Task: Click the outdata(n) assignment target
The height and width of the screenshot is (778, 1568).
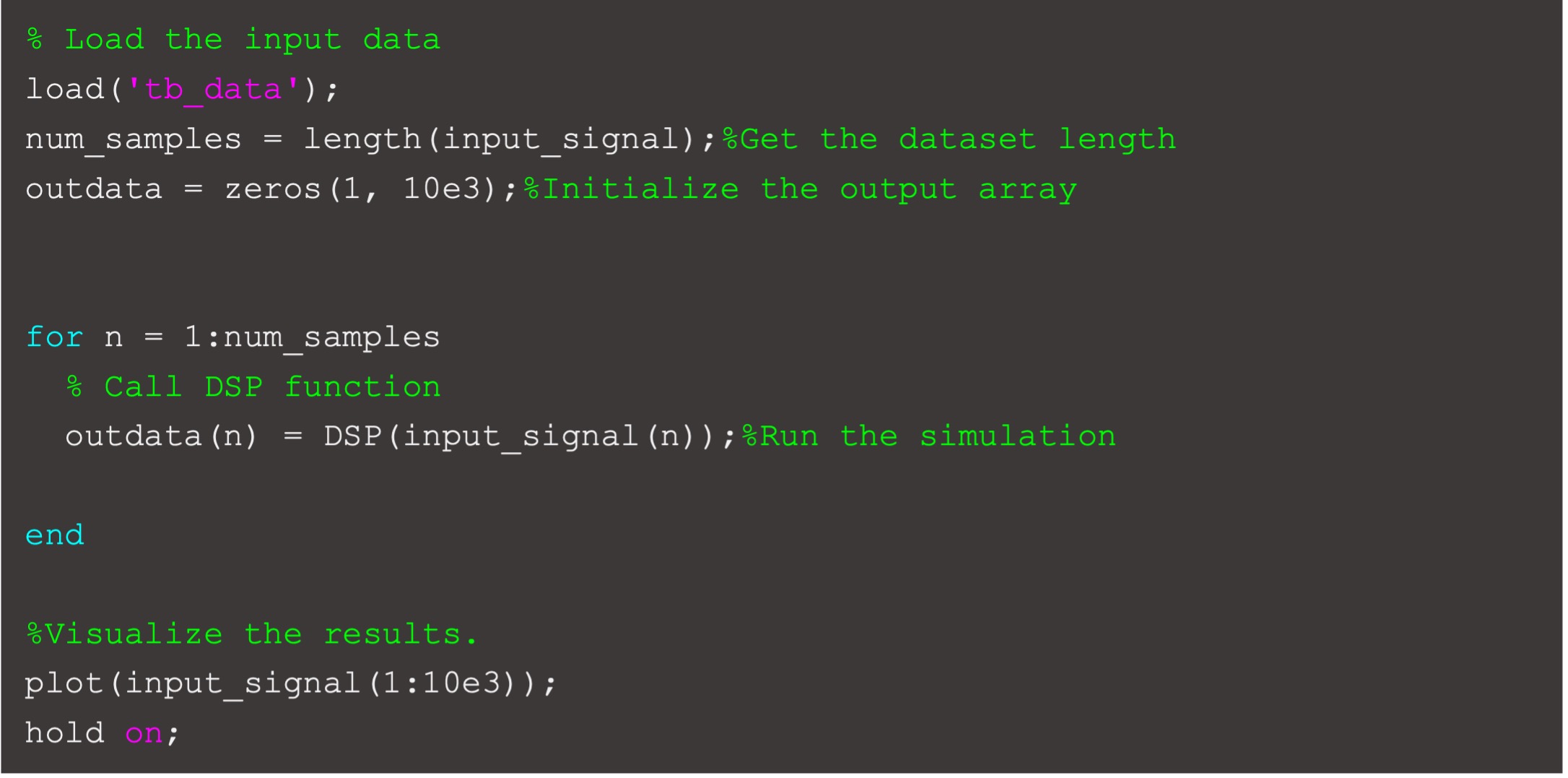Action: point(160,437)
